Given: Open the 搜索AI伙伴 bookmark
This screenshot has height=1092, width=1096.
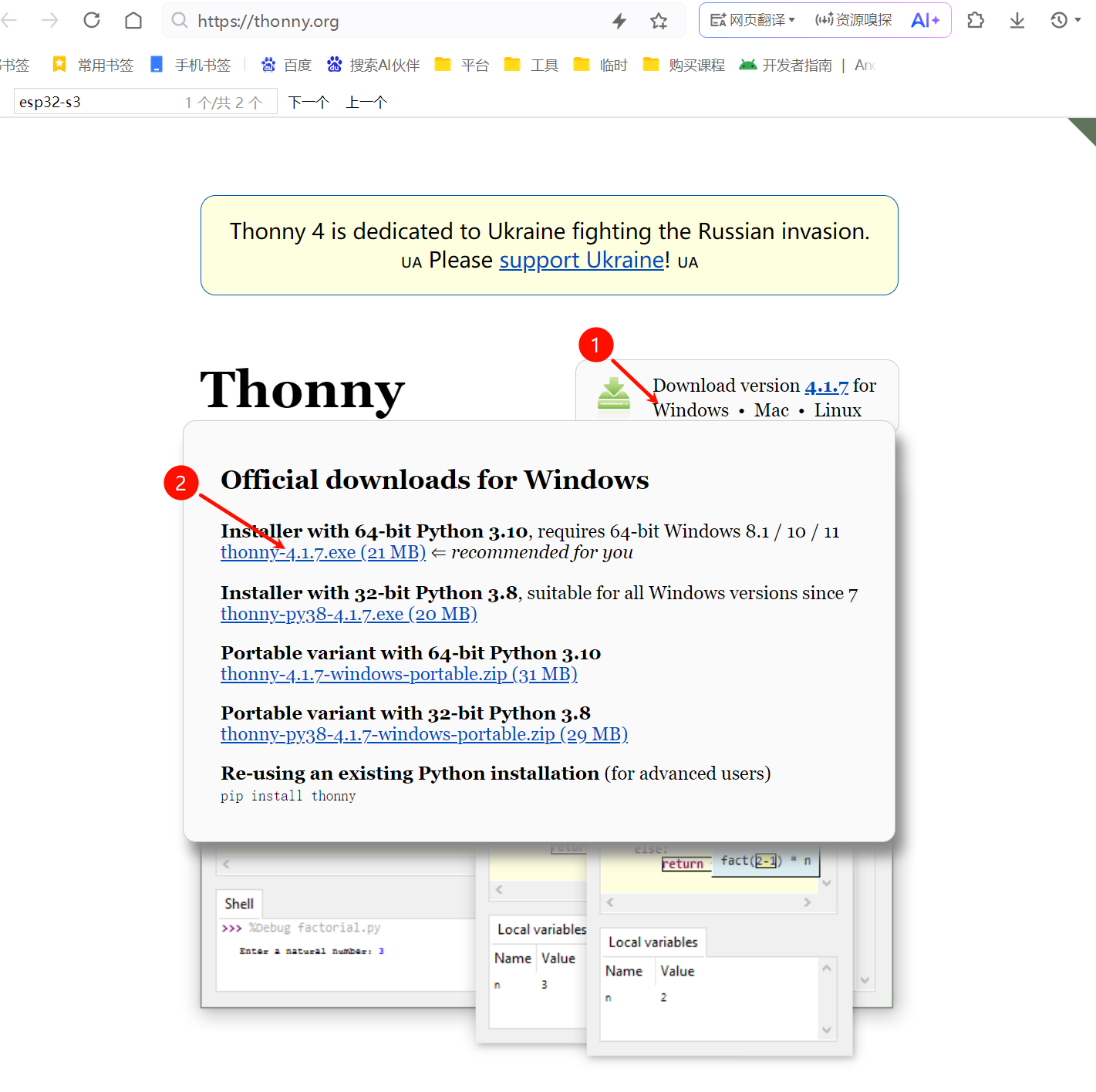Looking at the screenshot, I should point(373,65).
